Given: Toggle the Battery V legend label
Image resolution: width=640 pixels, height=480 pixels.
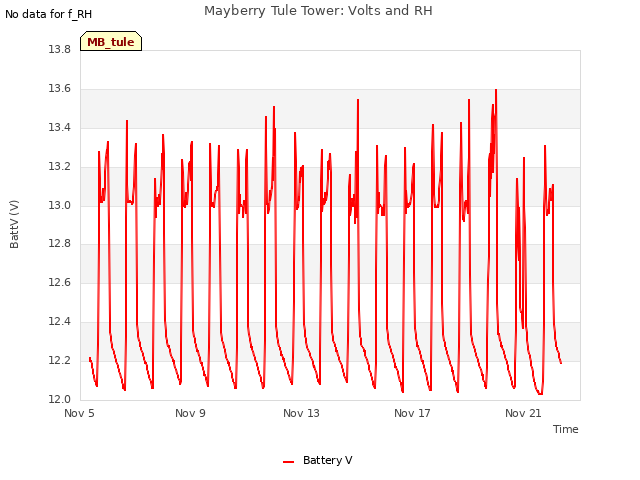Looking at the screenshot, I should pos(328,460).
